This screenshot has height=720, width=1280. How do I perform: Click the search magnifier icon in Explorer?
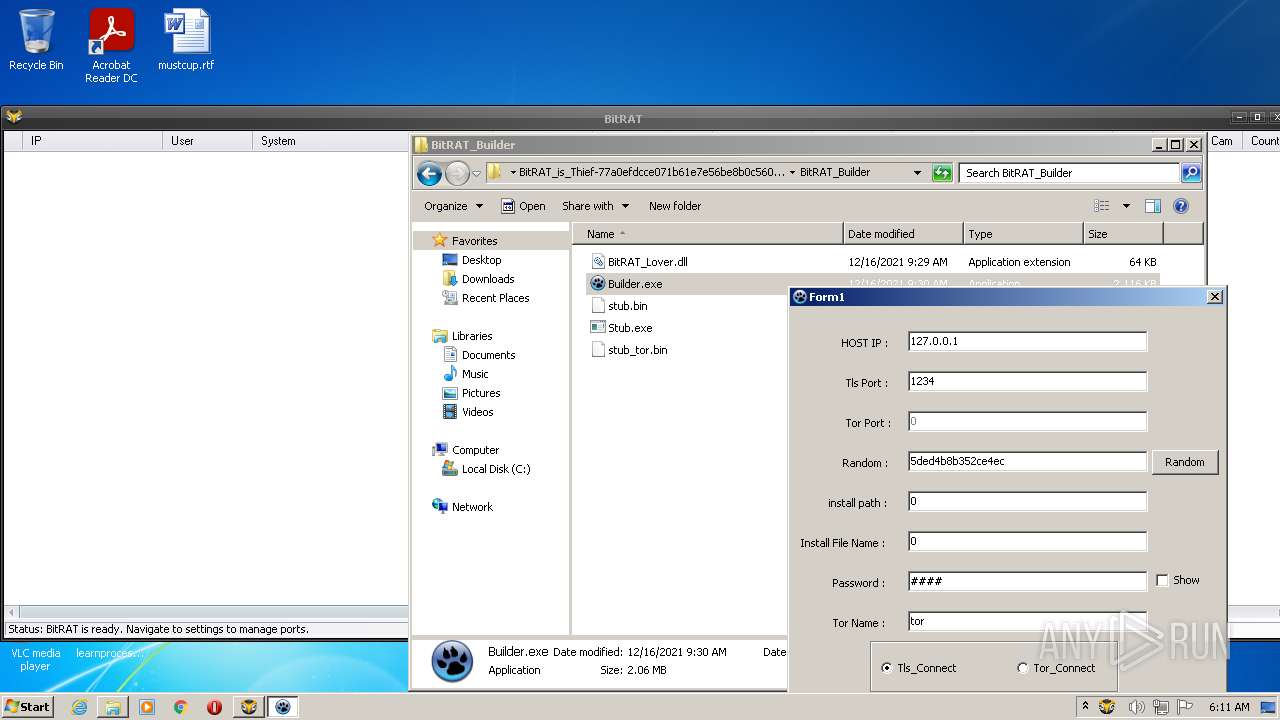1190,173
